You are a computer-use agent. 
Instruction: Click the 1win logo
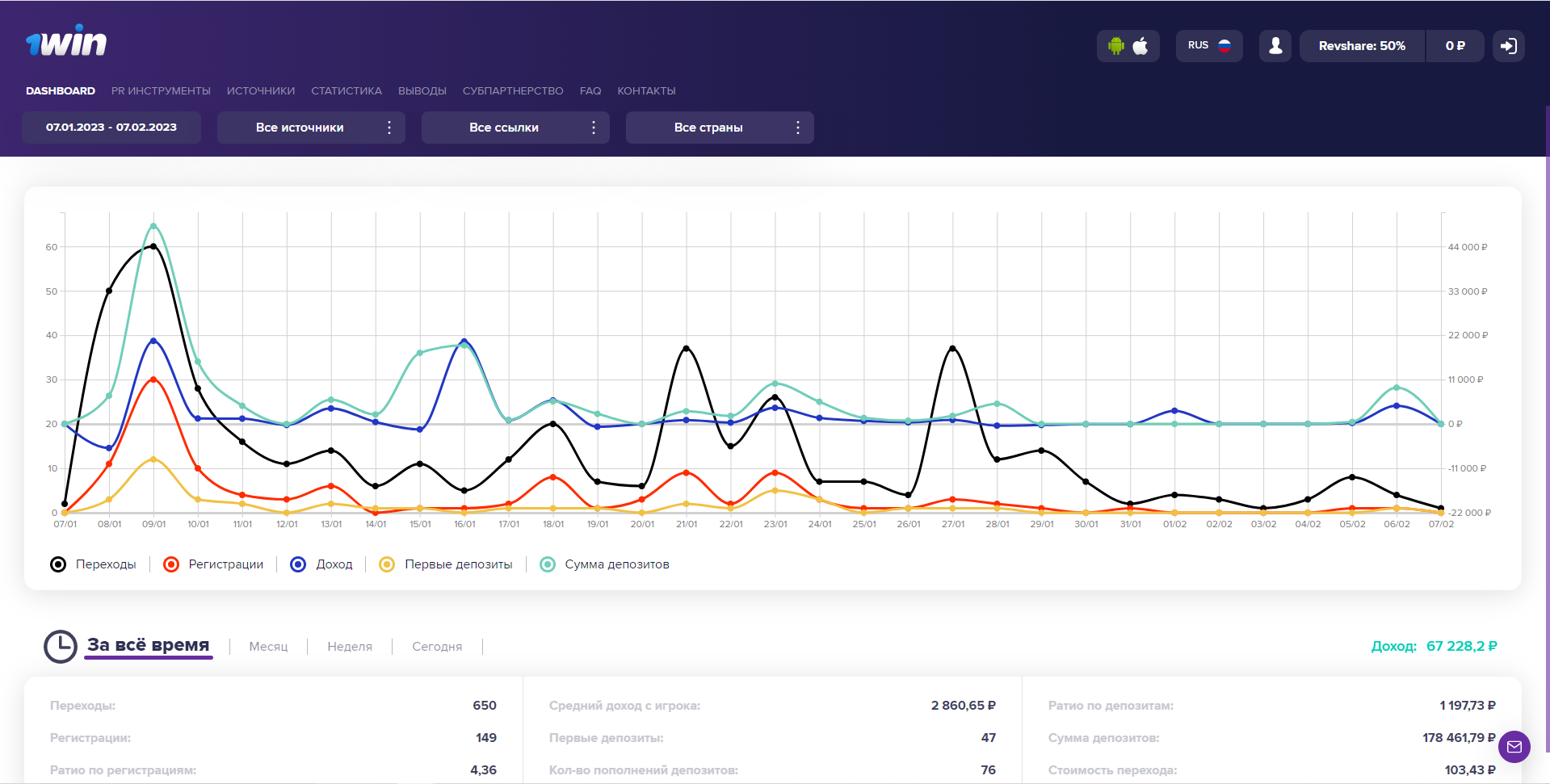tap(66, 40)
